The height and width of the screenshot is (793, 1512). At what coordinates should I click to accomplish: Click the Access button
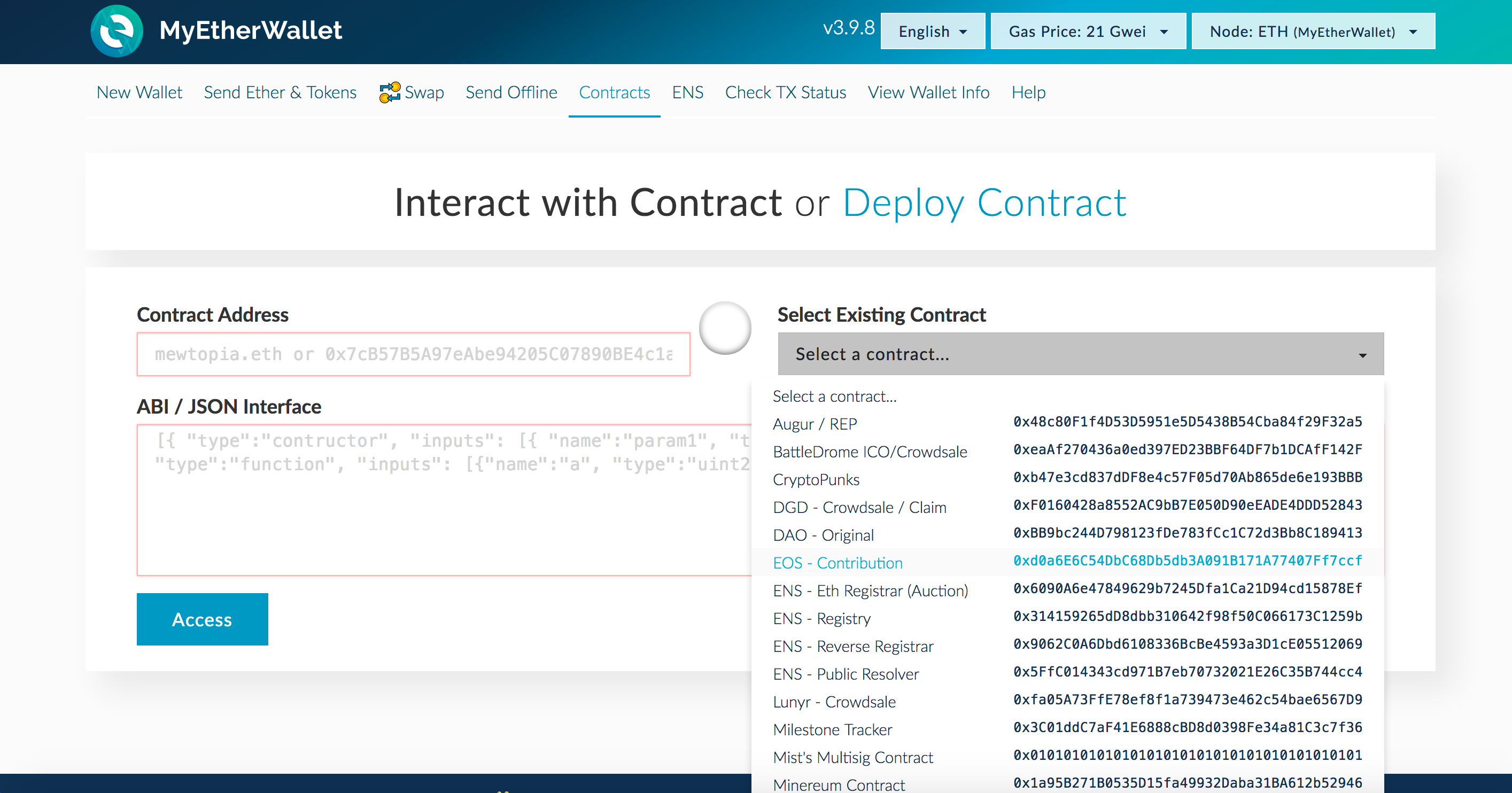tap(202, 619)
